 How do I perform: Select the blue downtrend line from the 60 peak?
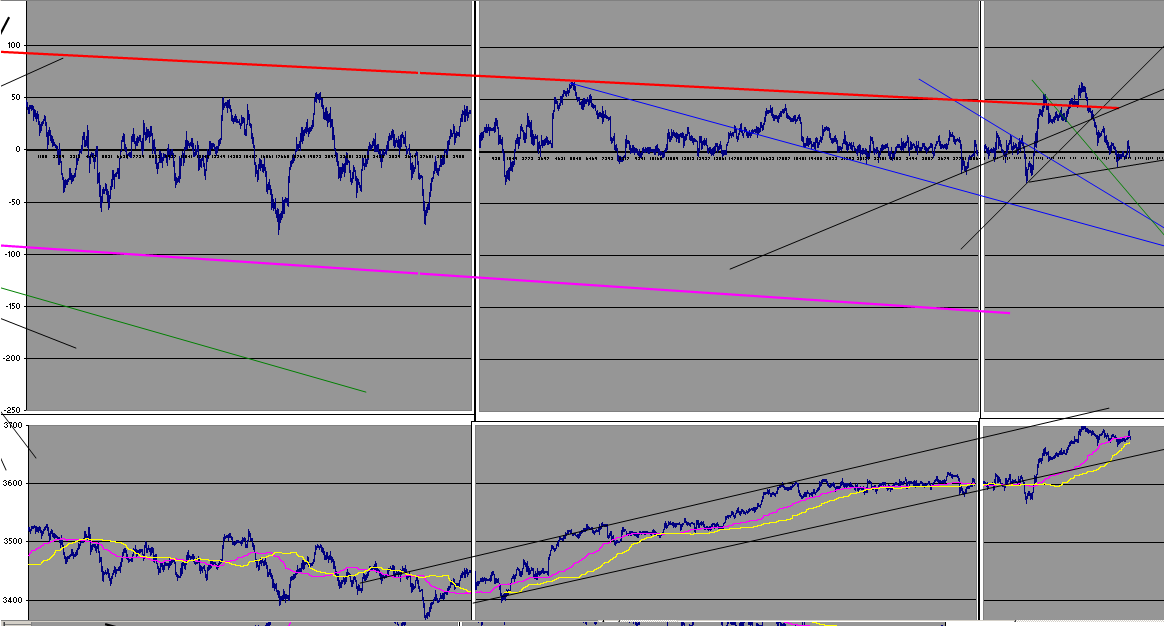[869, 165]
